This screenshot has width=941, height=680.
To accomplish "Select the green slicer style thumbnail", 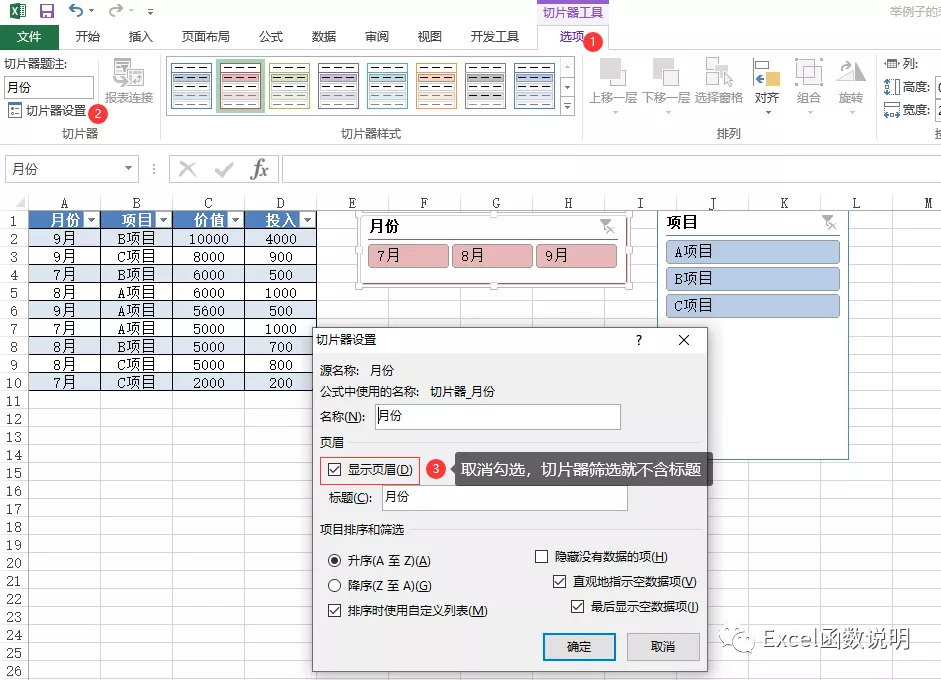I will [289, 86].
